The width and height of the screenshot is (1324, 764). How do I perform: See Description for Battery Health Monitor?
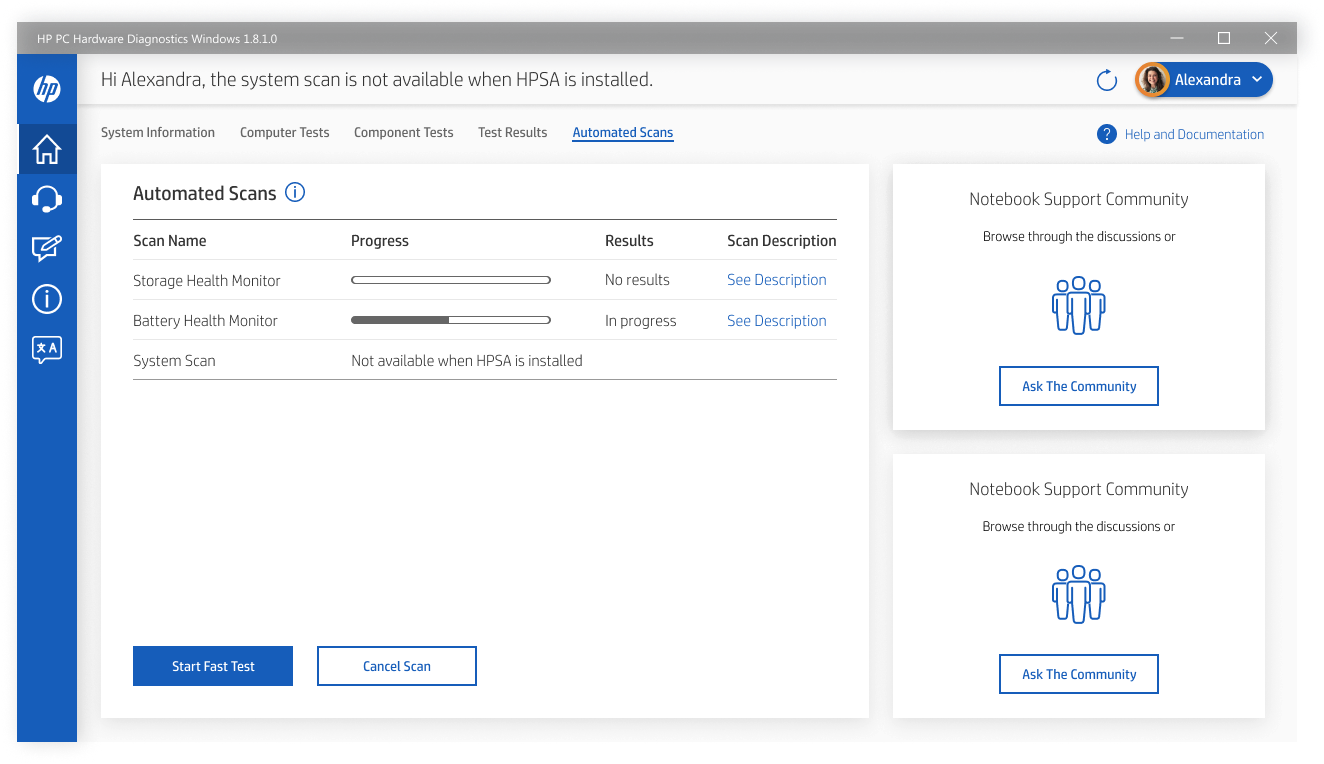click(777, 321)
